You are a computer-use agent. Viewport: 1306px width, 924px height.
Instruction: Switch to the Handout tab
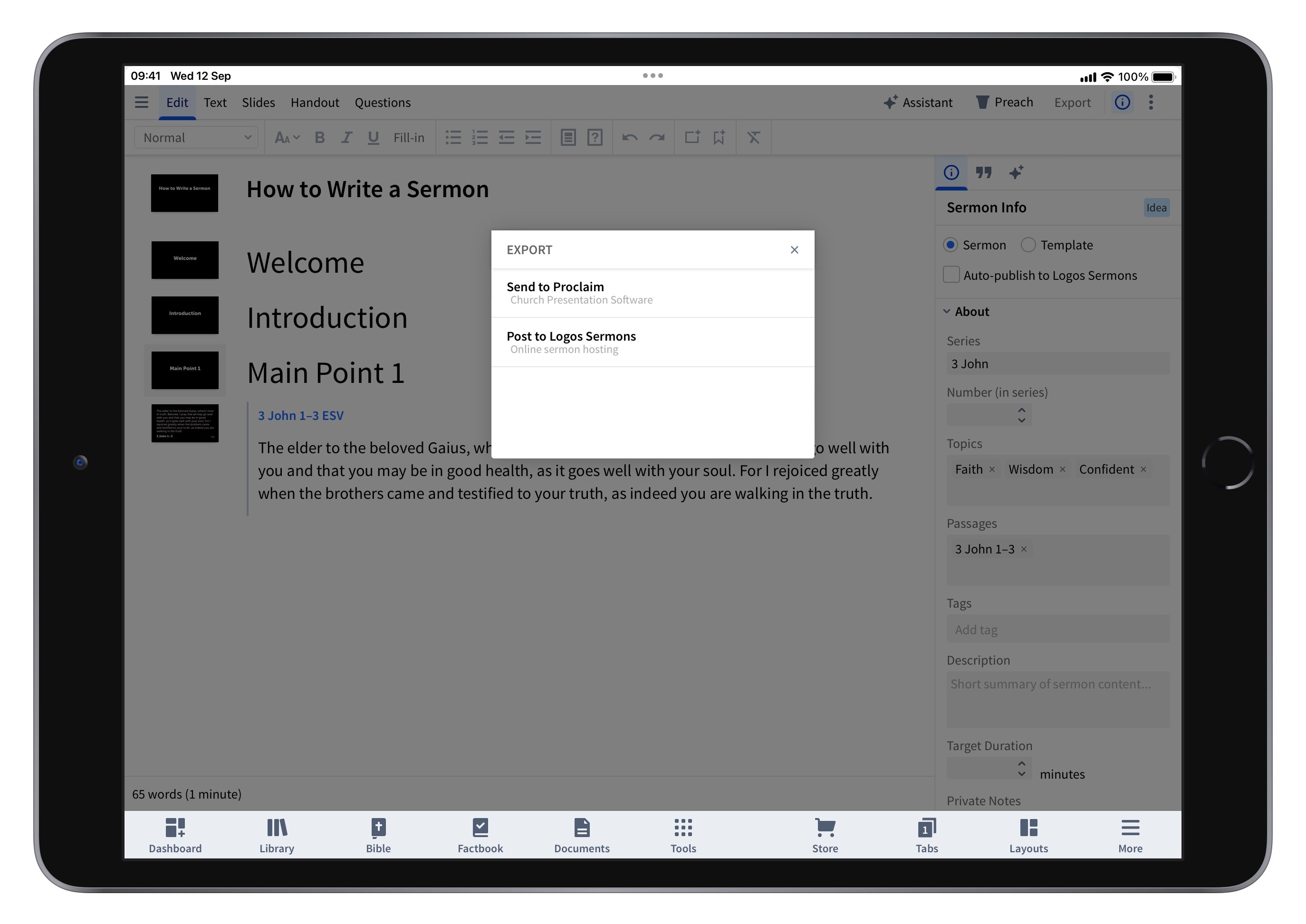point(315,103)
